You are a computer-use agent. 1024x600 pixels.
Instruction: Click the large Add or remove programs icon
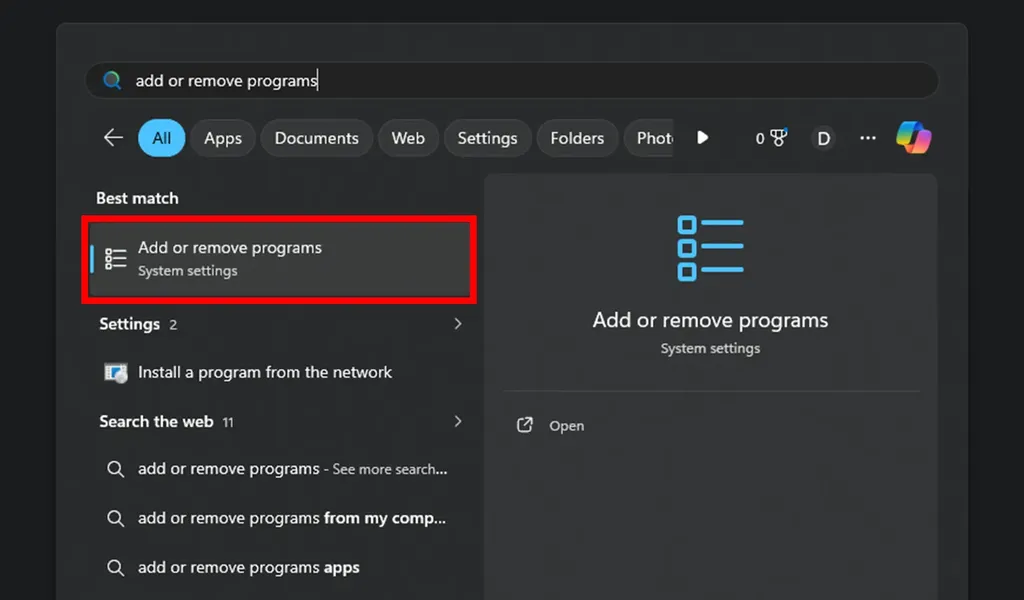(x=710, y=248)
